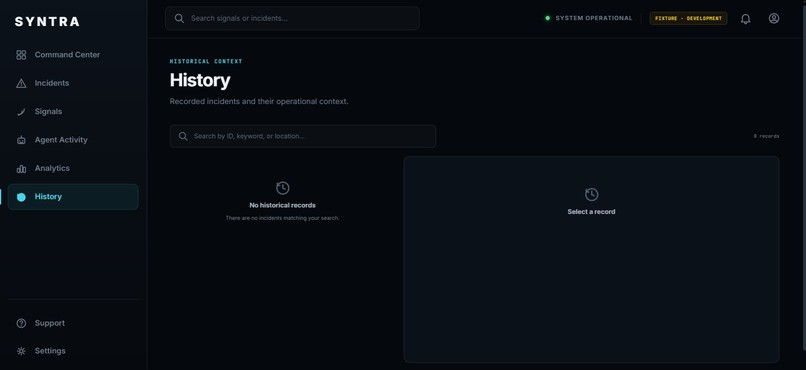Viewport: 806px width, 370px height.
Task: Click the history search magnifier icon
Action: (x=183, y=136)
